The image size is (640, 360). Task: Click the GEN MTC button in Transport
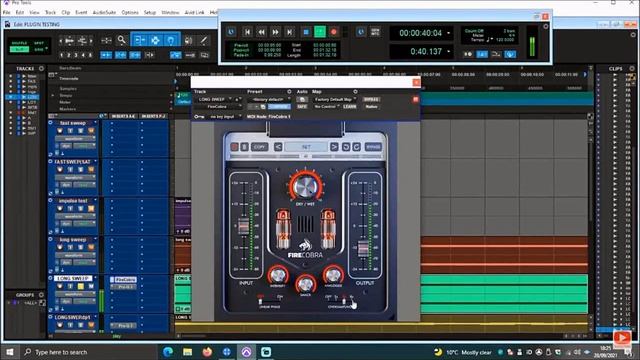tap(375, 32)
